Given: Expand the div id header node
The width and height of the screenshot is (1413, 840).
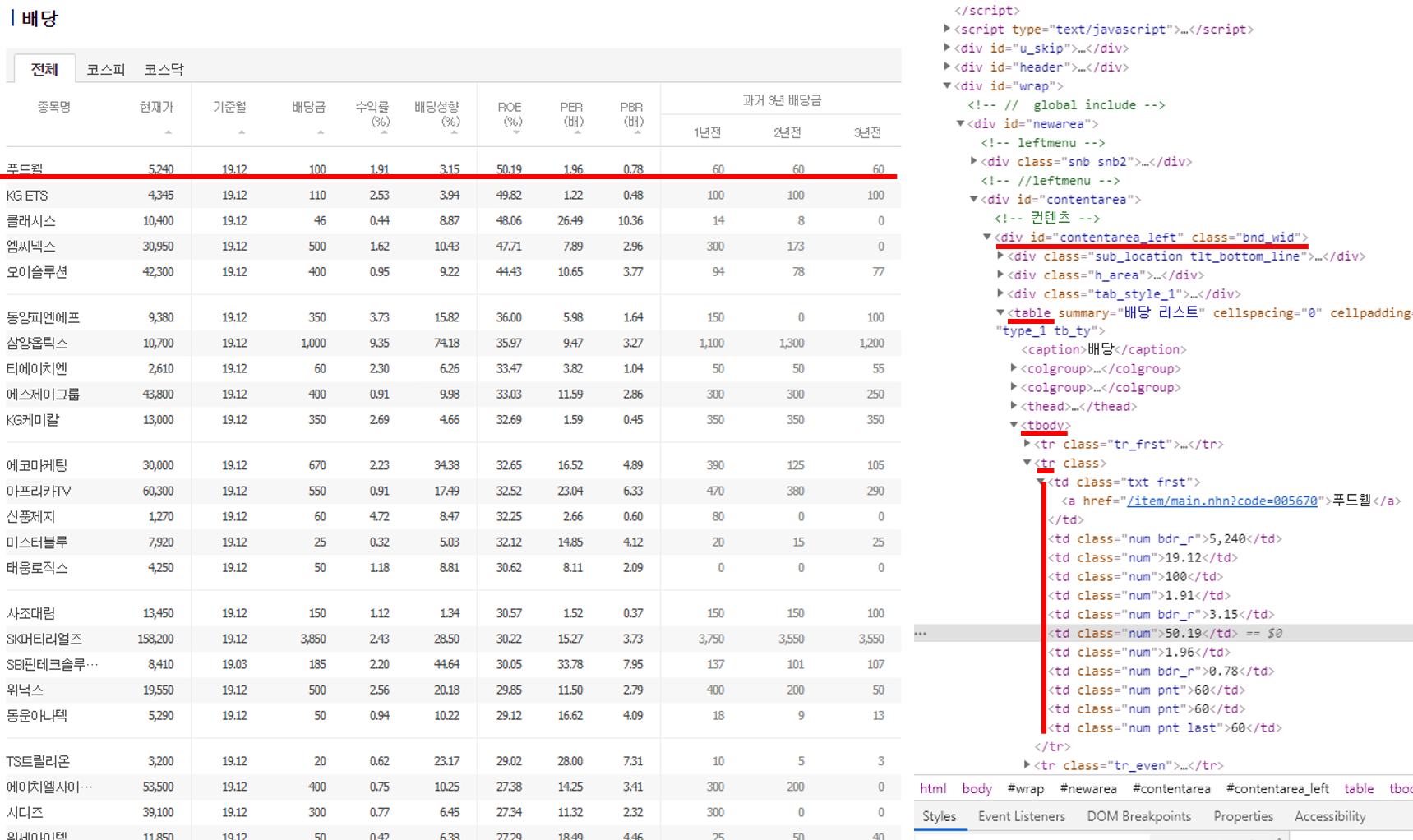Looking at the screenshot, I should tap(947, 67).
